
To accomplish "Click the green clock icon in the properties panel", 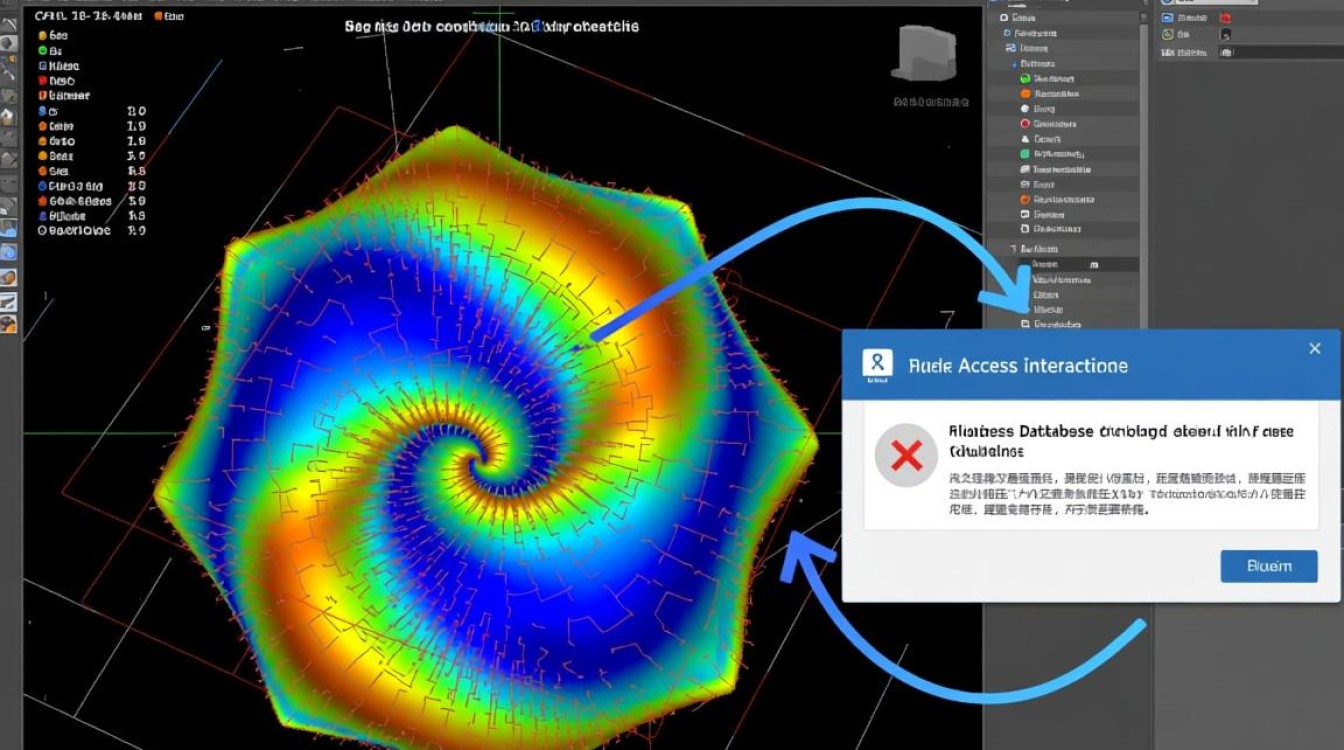I will click(x=1167, y=34).
